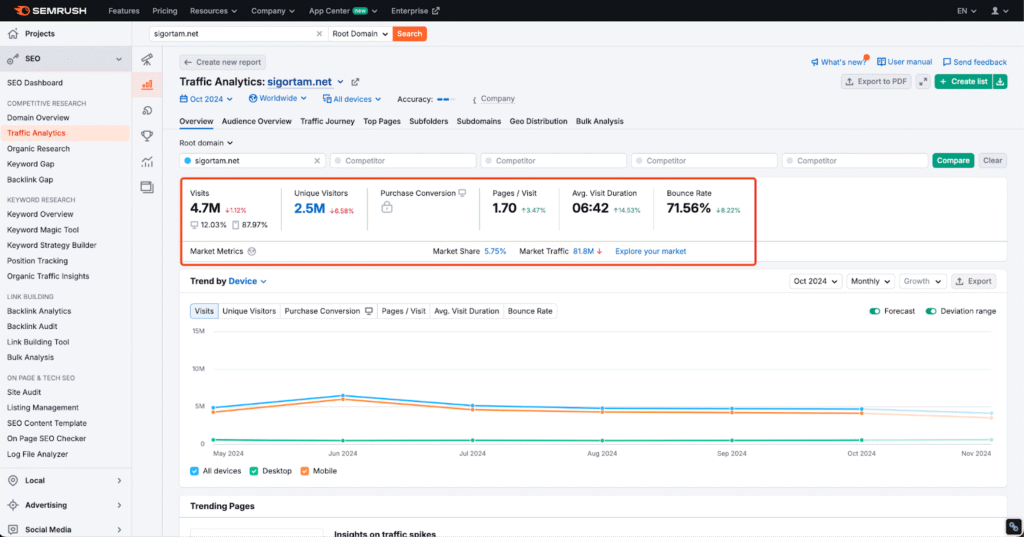Image resolution: width=1024 pixels, height=537 pixels.
Task: Switch to the Top Pages tab
Action: tap(382, 121)
